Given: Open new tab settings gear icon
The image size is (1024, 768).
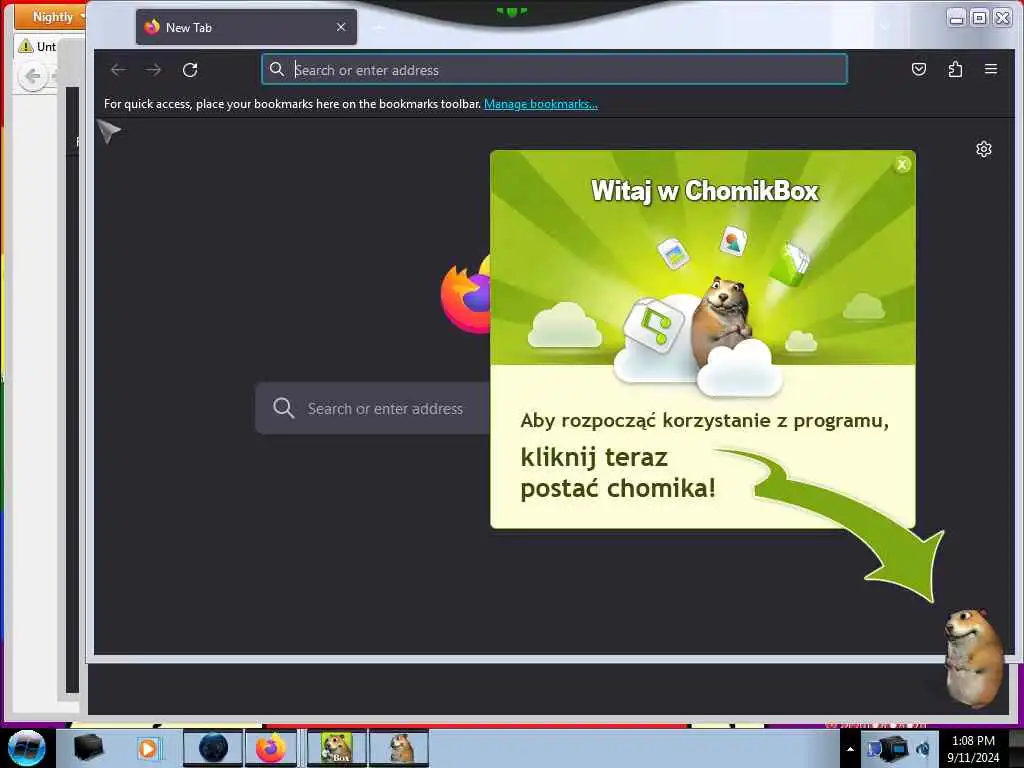Looking at the screenshot, I should pos(984,150).
